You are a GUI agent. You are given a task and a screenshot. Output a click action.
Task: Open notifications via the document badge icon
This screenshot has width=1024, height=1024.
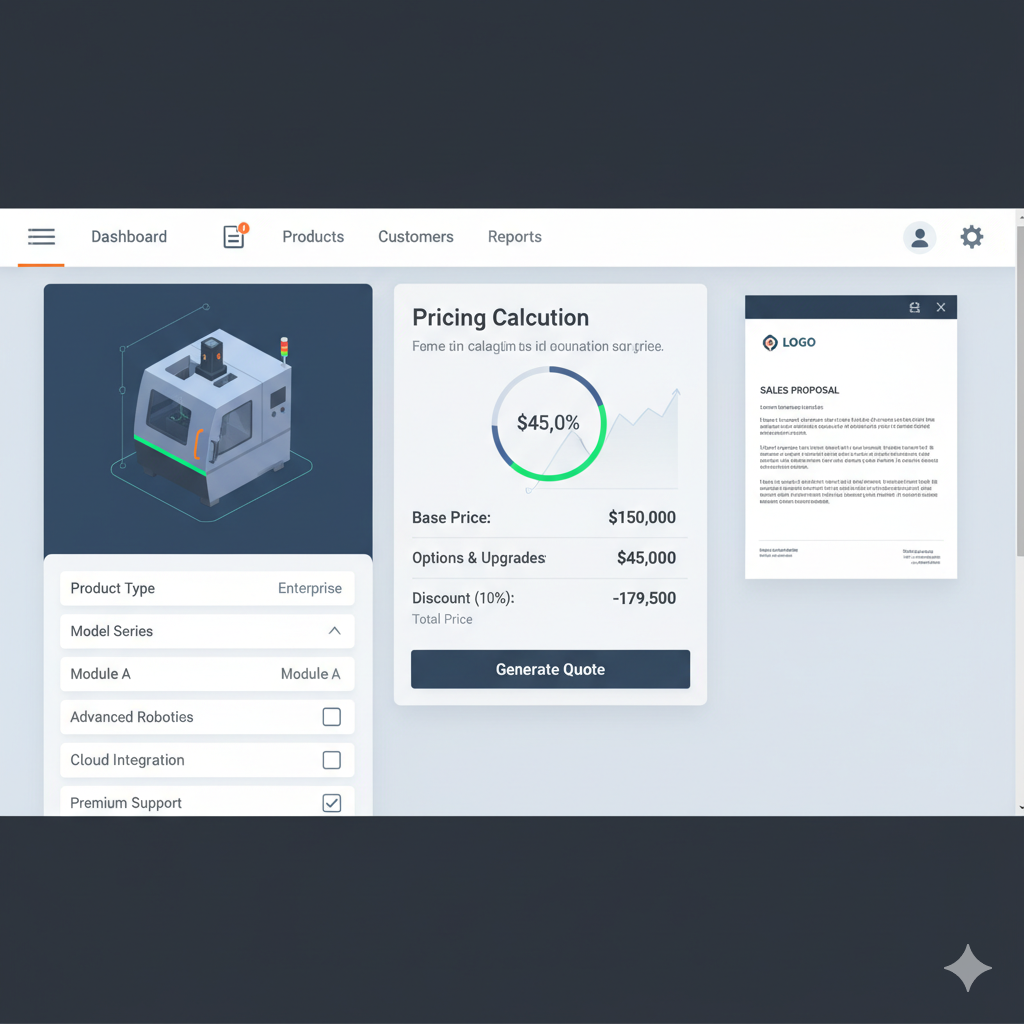click(233, 237)
